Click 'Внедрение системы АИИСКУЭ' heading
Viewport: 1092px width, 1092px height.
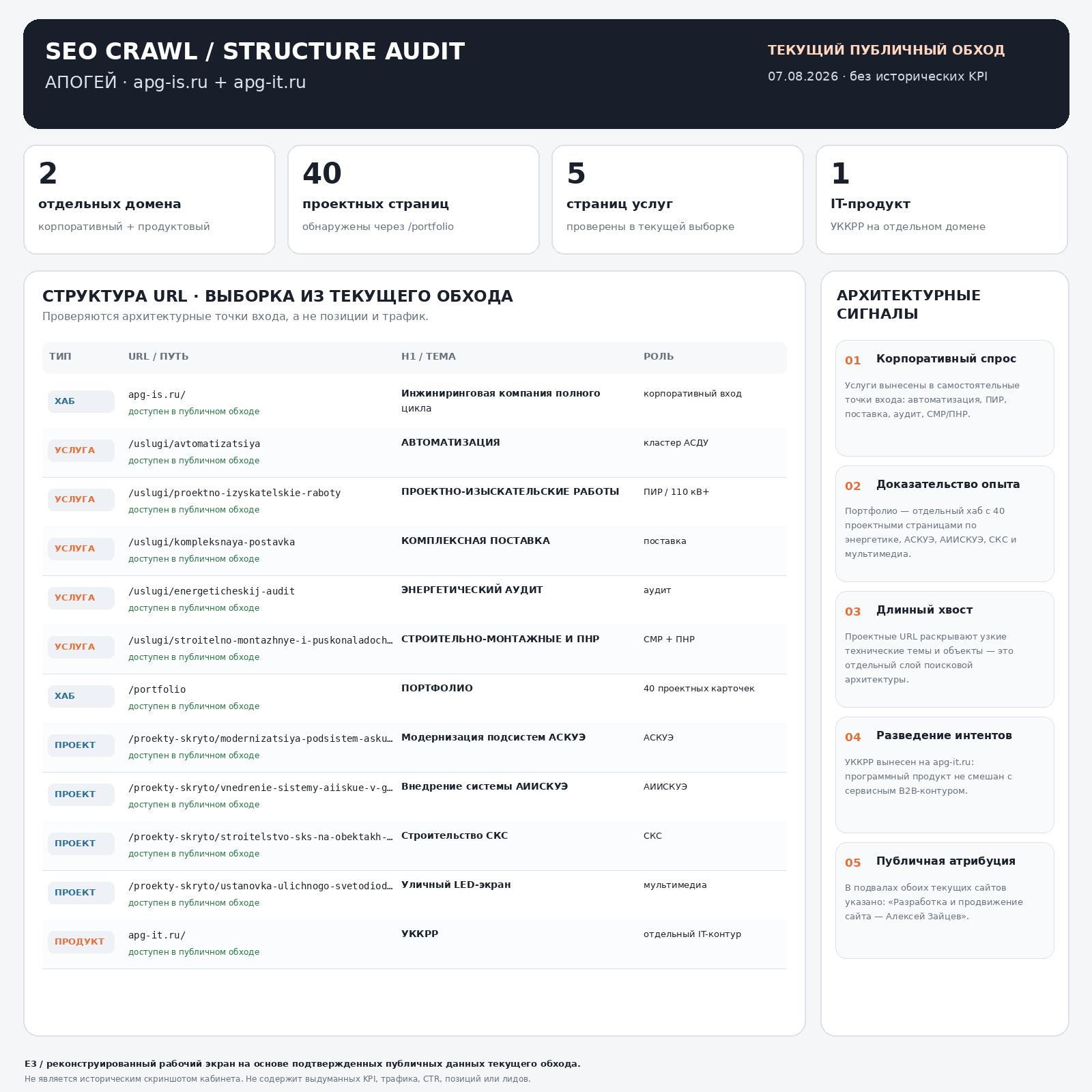tap(485, 786)
